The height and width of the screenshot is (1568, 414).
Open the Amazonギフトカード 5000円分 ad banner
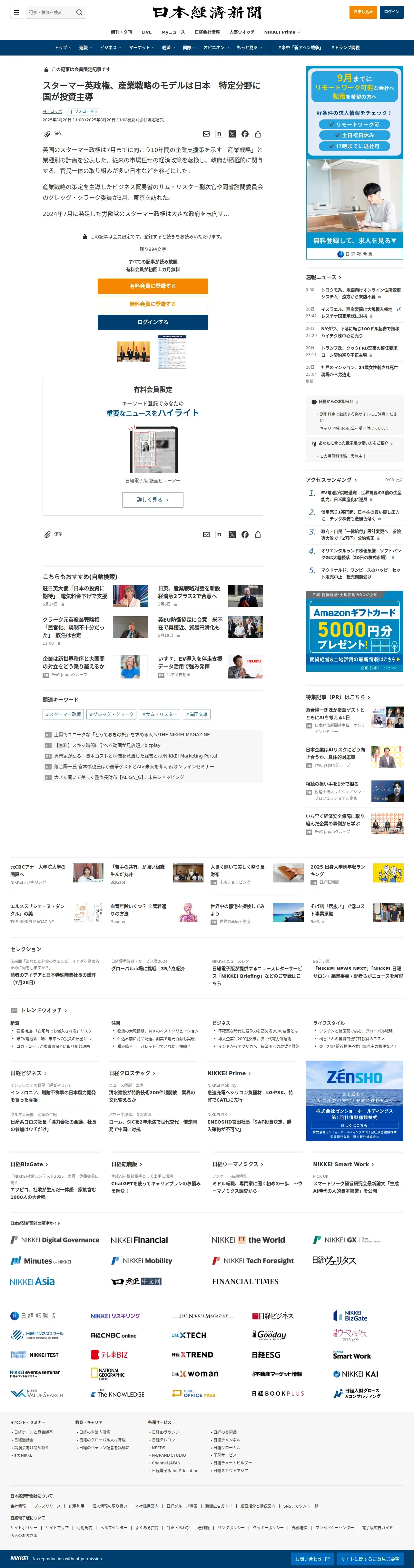tap(354, 631)
